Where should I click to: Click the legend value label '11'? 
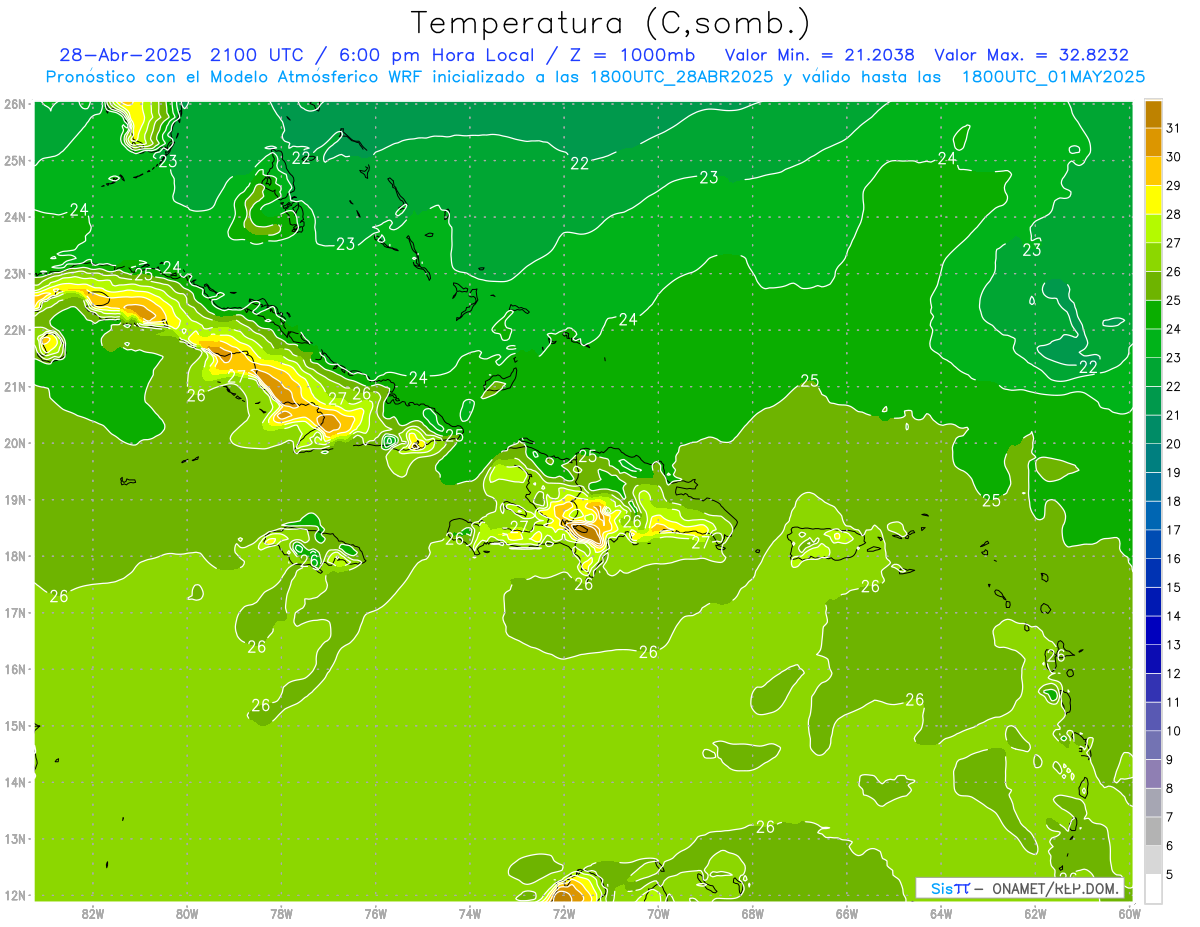[x=1173, y=702]
